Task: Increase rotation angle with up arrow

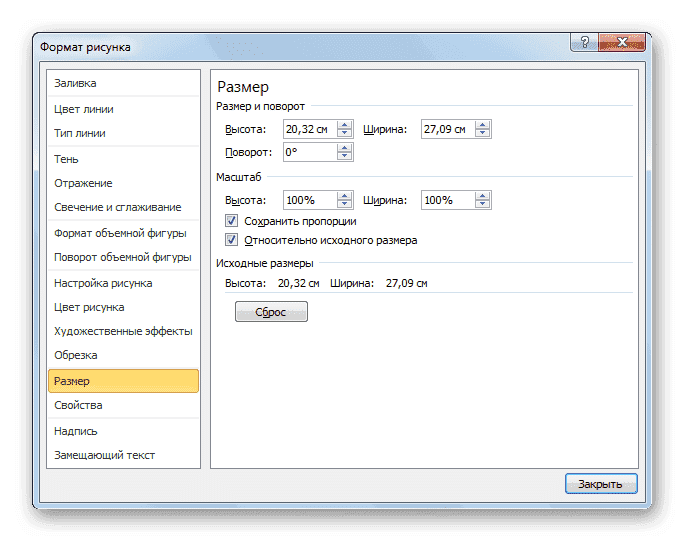Action: coord(345,148)
